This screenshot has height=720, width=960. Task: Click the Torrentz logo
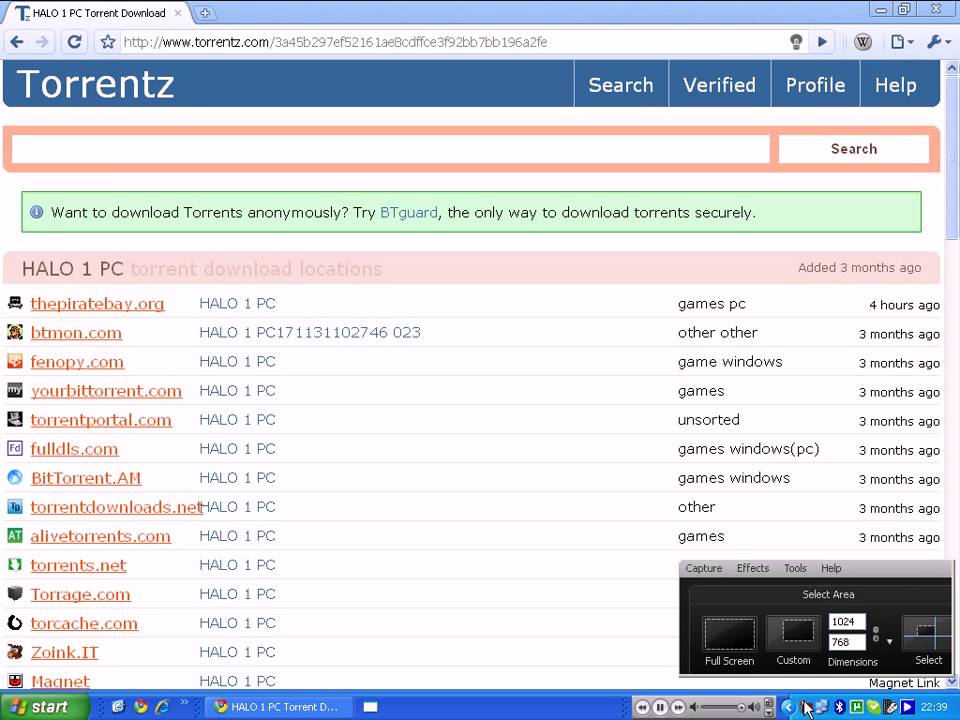(x=96, y=84)
